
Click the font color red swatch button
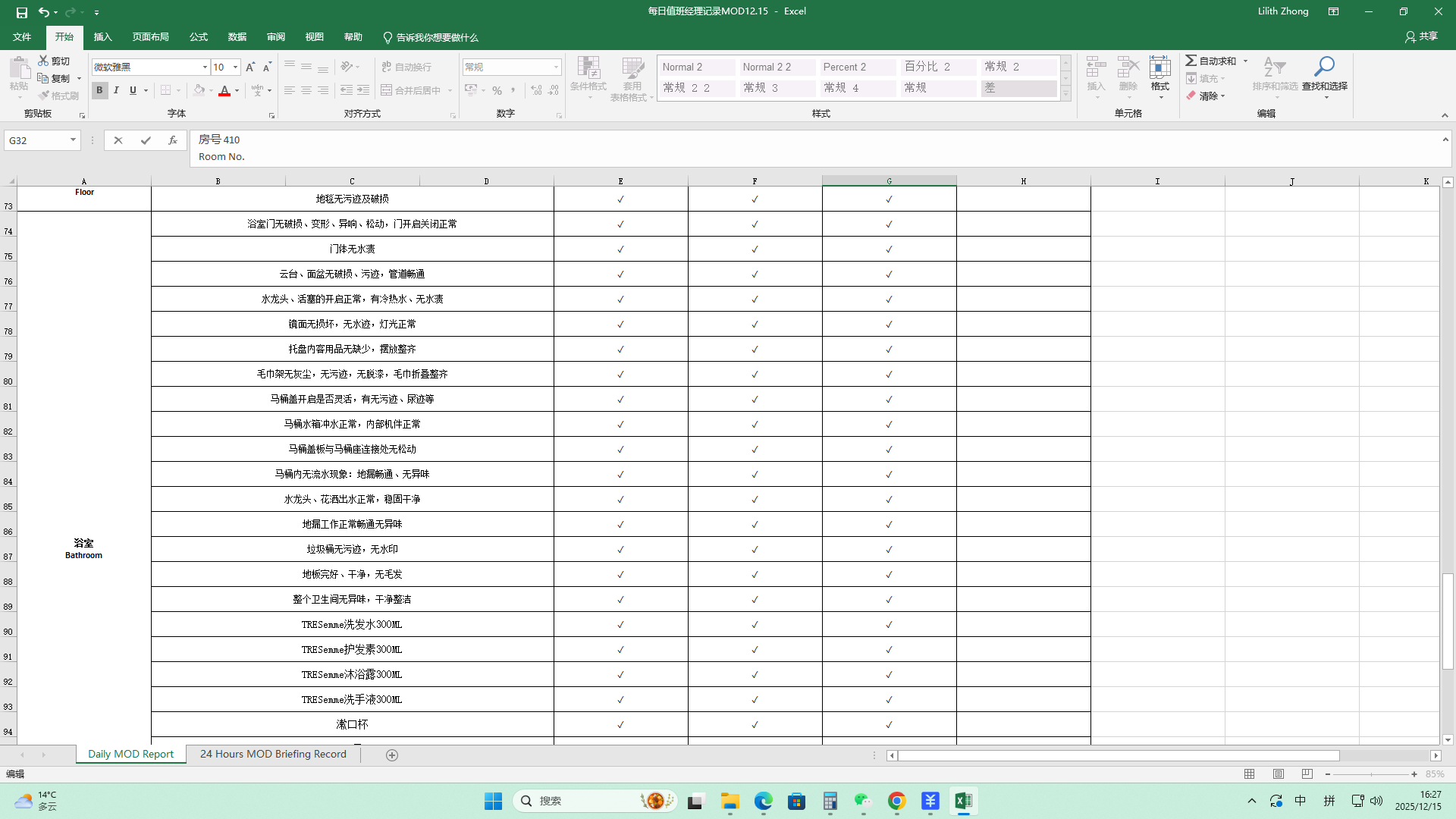tap(224, 90)
